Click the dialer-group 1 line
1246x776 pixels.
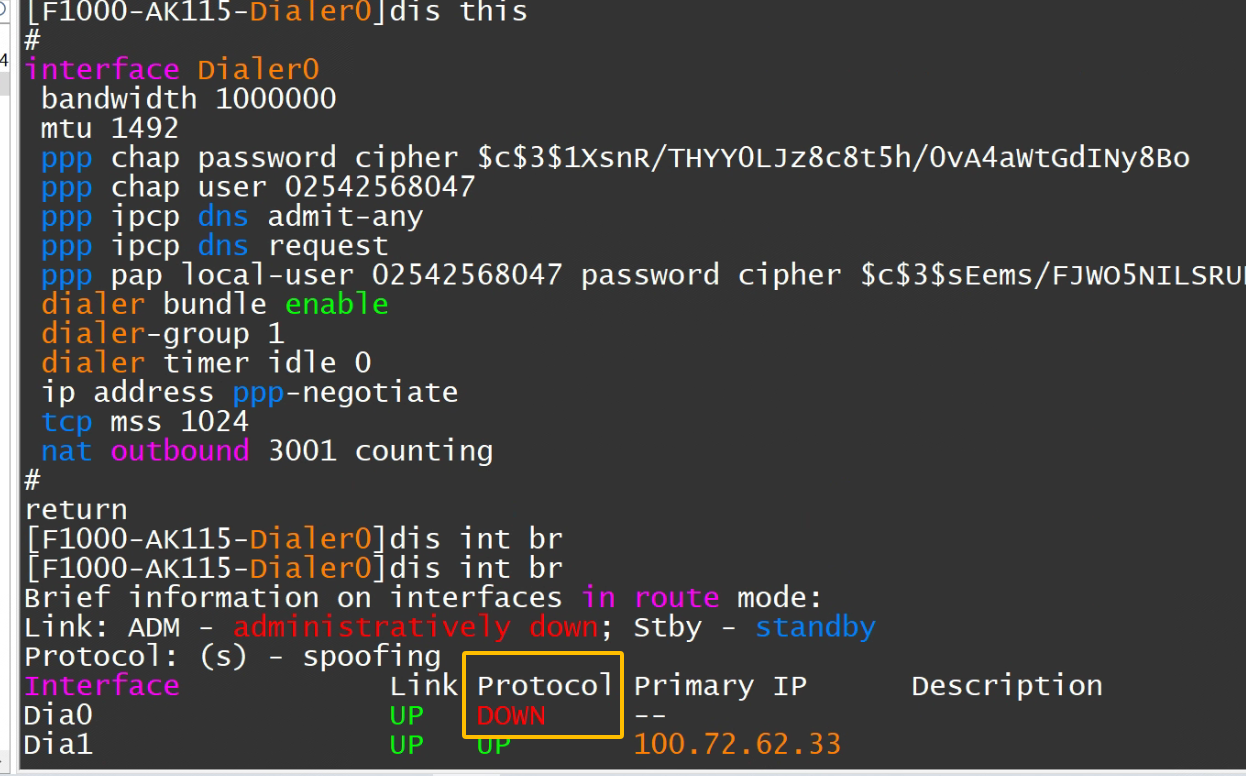click(x=162, y=333)
